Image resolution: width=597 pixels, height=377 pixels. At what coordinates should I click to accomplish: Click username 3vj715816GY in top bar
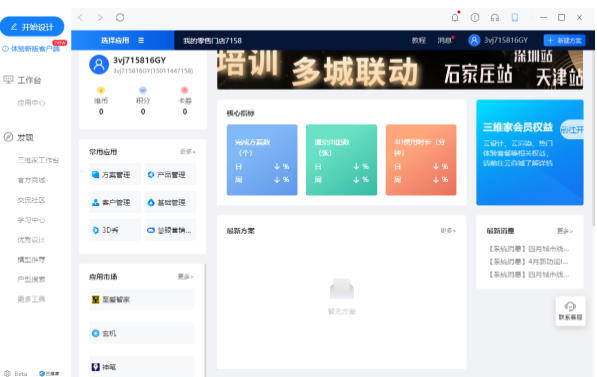click(x=506, y=40)
